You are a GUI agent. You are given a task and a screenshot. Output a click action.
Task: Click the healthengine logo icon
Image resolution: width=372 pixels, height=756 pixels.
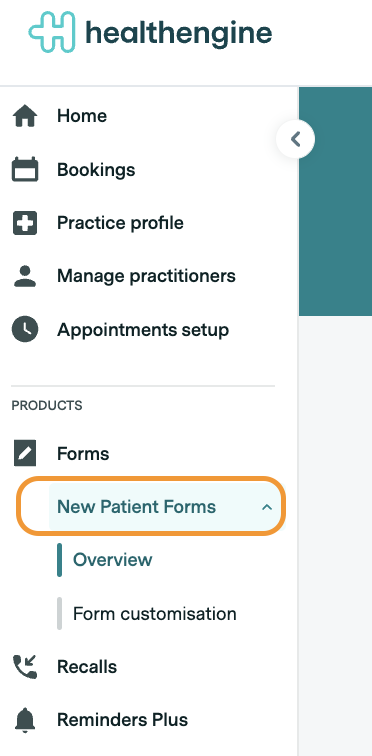pyautogui.click(x=52, y=32)
